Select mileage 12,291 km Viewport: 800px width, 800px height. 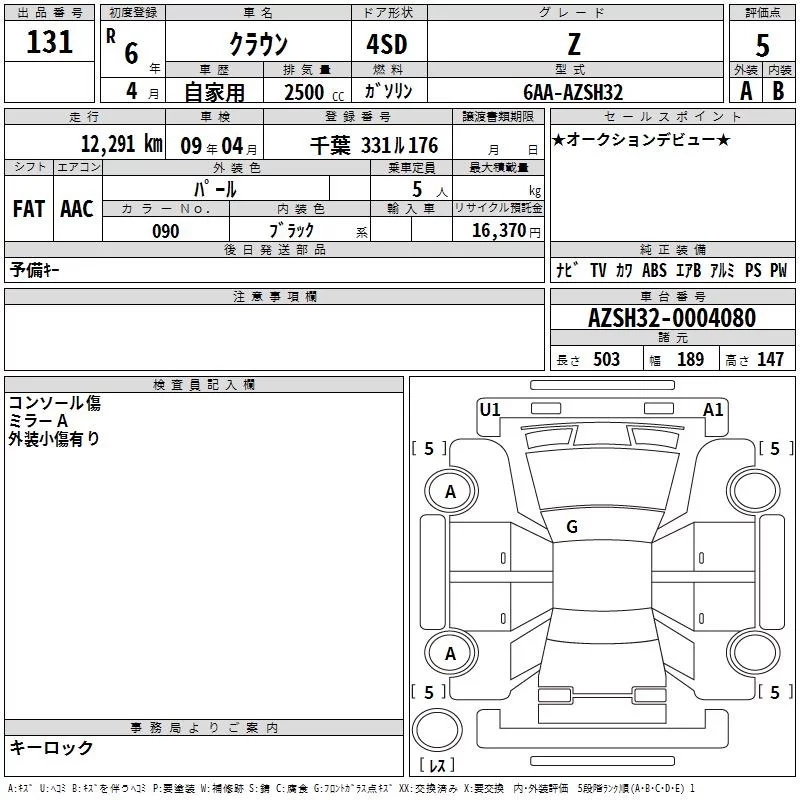coord(121,143)
